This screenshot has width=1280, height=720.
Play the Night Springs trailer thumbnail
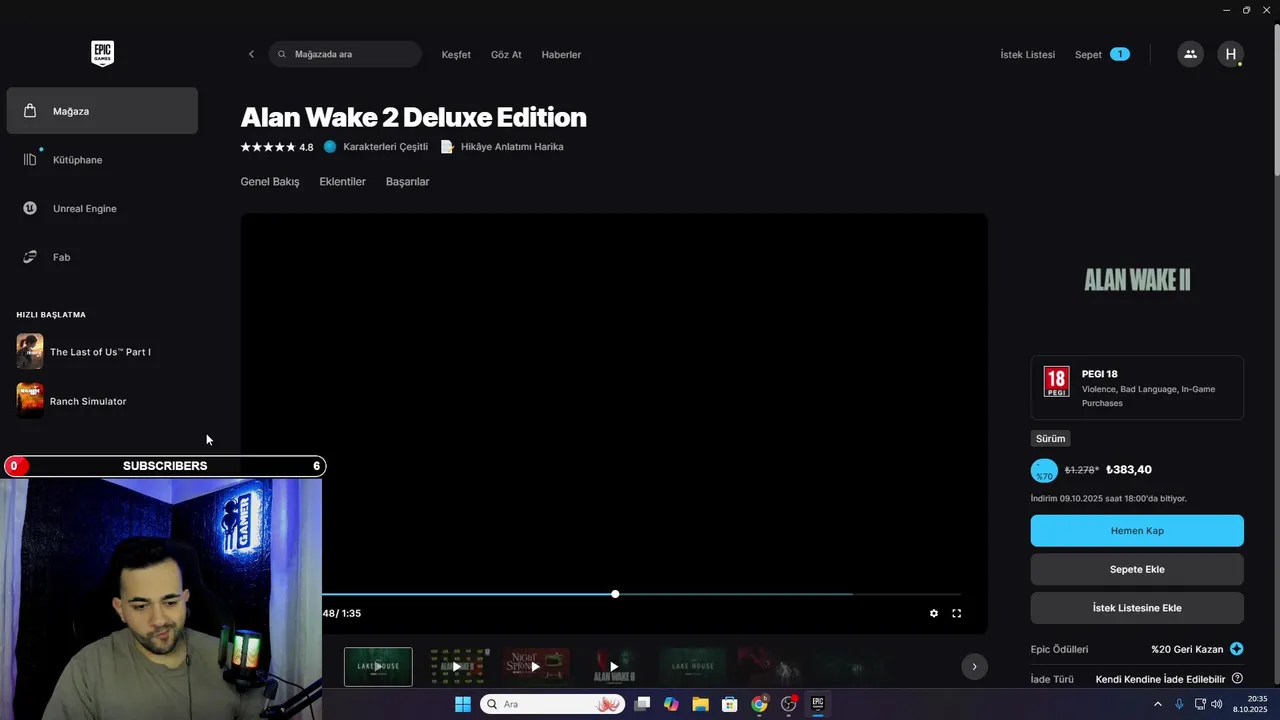(535, 667)
